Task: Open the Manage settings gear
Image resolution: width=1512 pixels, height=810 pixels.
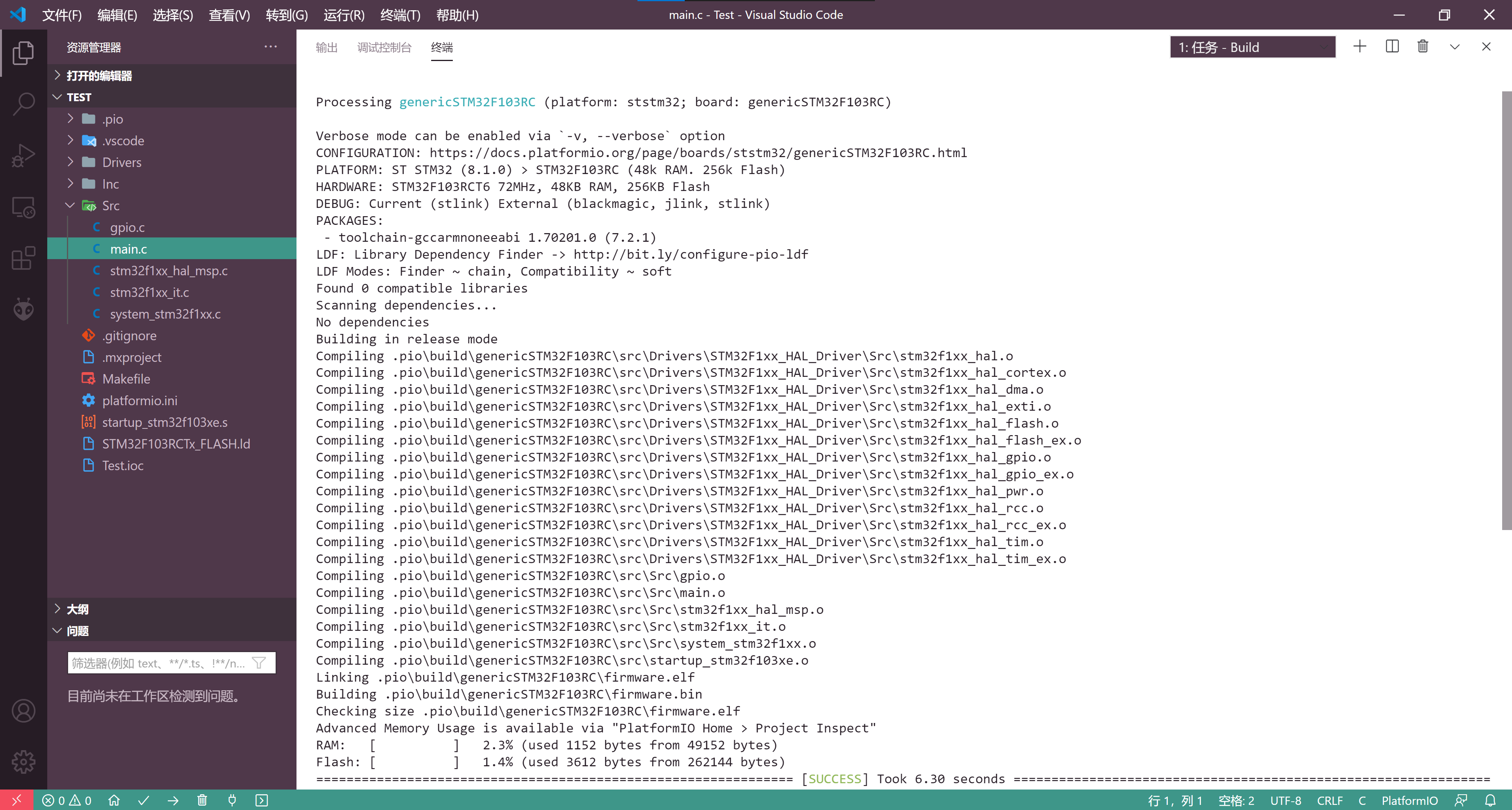Action: click(x=24, y=762)
